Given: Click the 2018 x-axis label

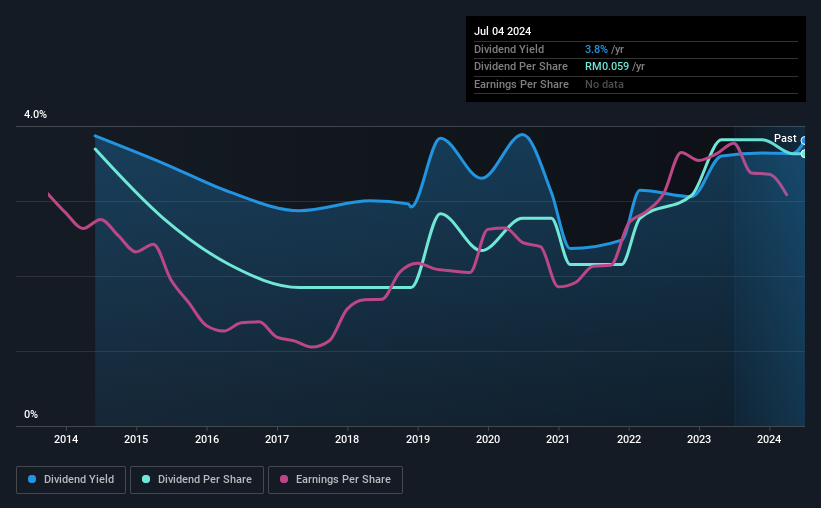Looking at the screenshot, I should click(347, 439).
